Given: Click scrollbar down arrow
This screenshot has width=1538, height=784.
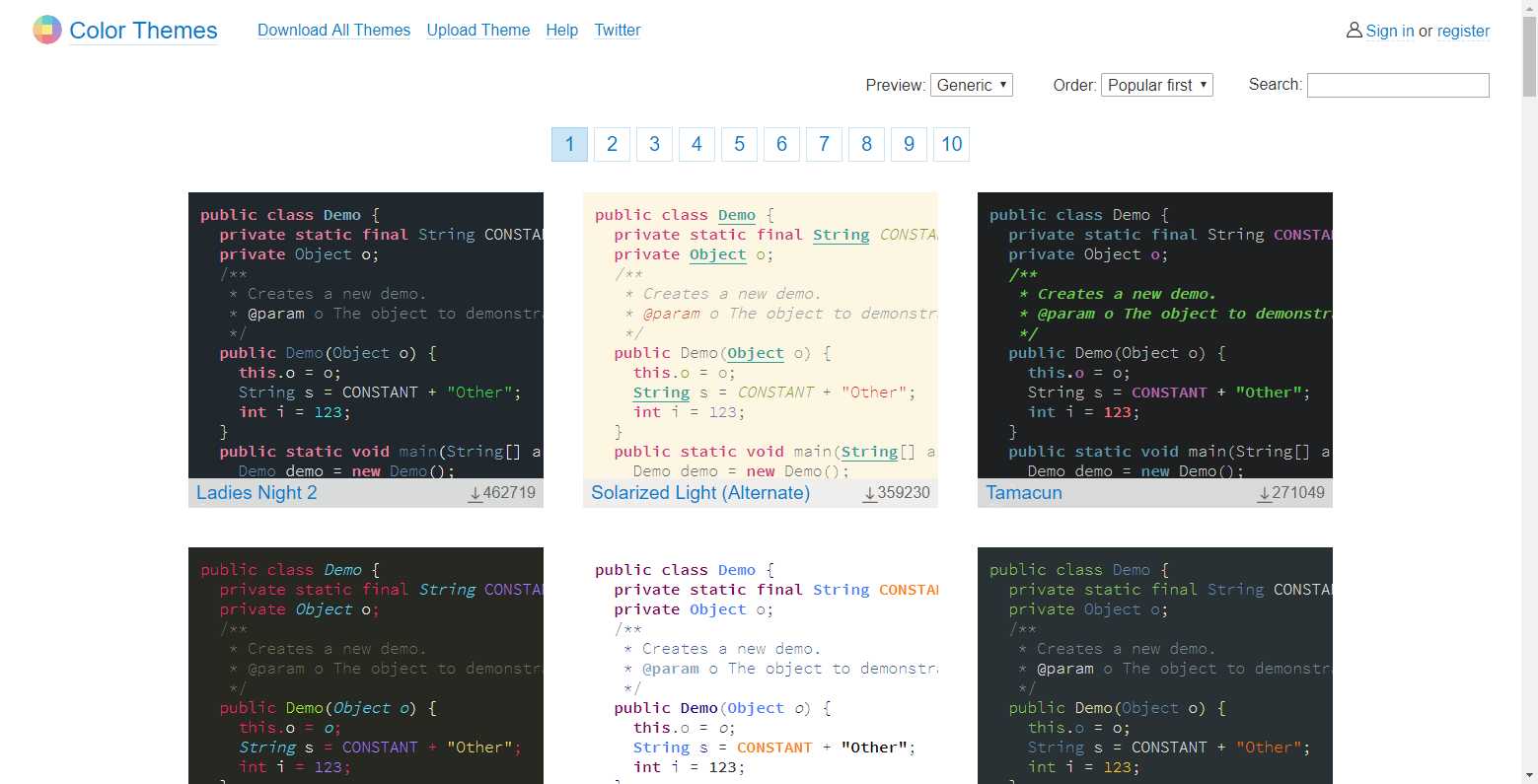Looking at the screenshot, I should (x=1529, y=775).
